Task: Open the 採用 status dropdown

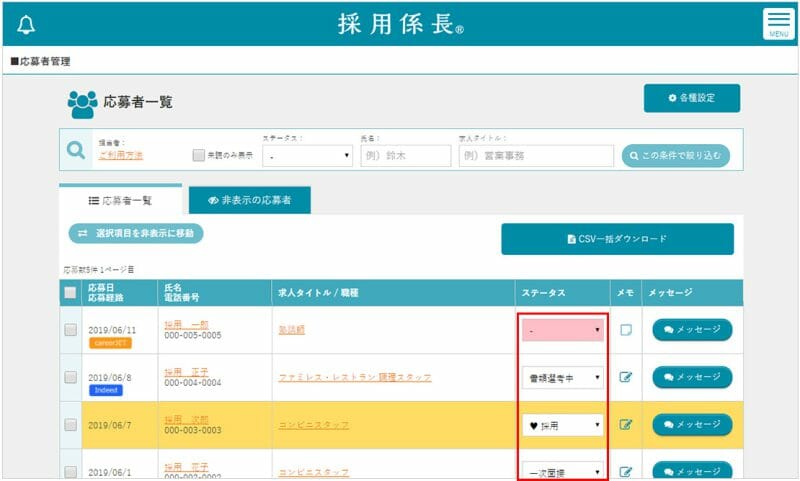Action: [562, 425]
